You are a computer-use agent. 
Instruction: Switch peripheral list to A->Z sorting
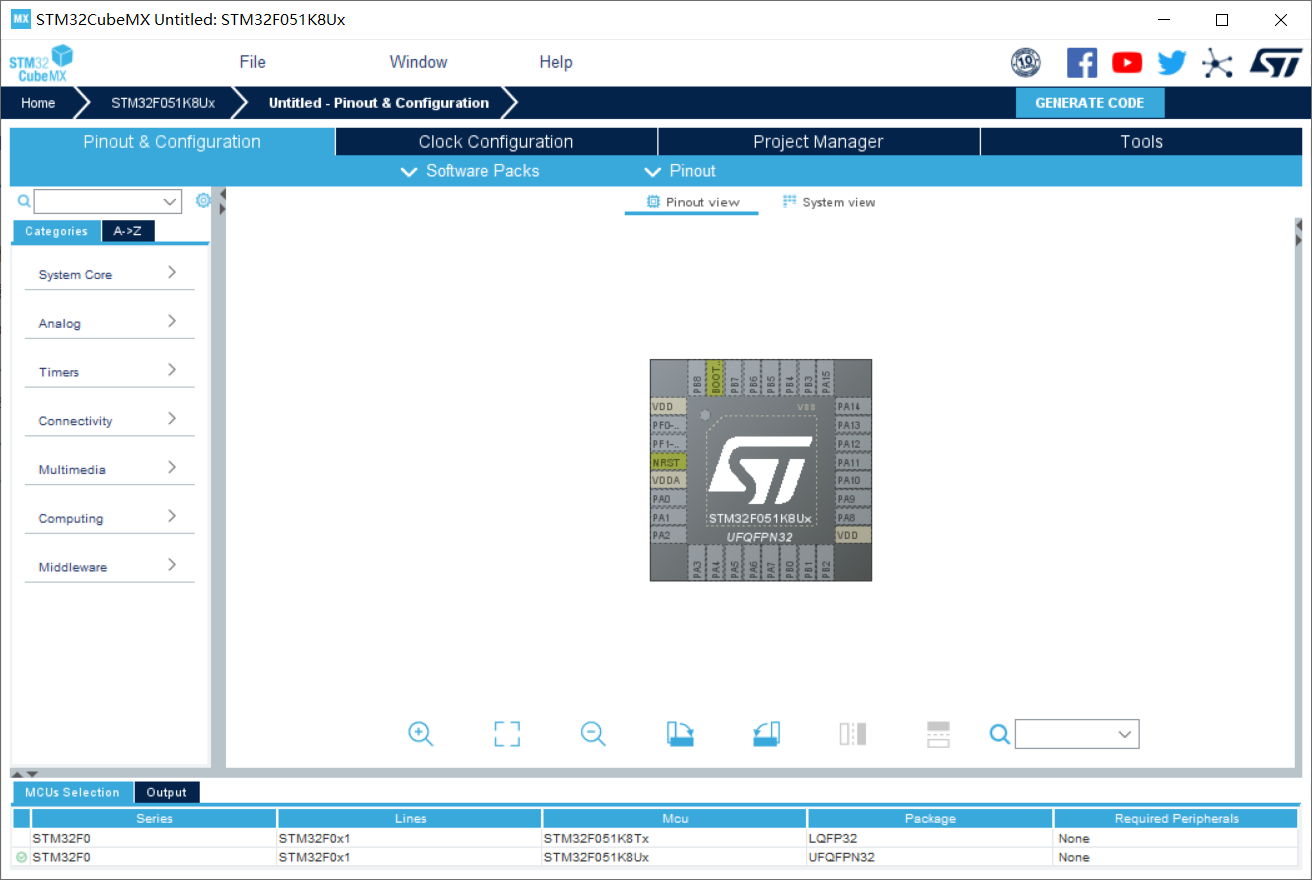pos(127,231)
